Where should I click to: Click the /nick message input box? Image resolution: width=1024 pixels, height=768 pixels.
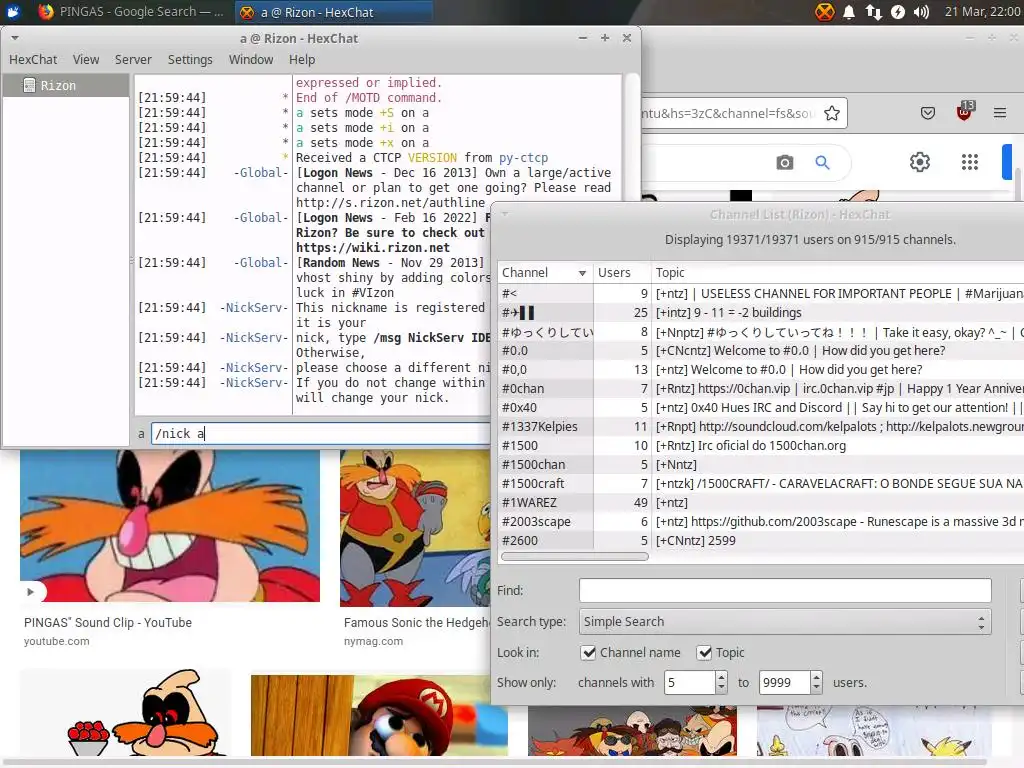point(320,434)
